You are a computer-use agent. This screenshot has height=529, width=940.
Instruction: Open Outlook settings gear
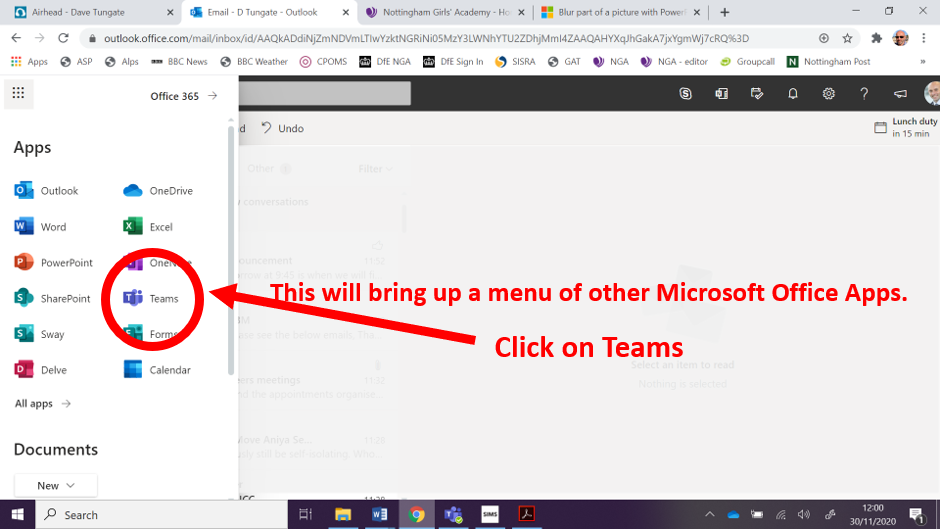pyautogui.click(x=828, y=94)
